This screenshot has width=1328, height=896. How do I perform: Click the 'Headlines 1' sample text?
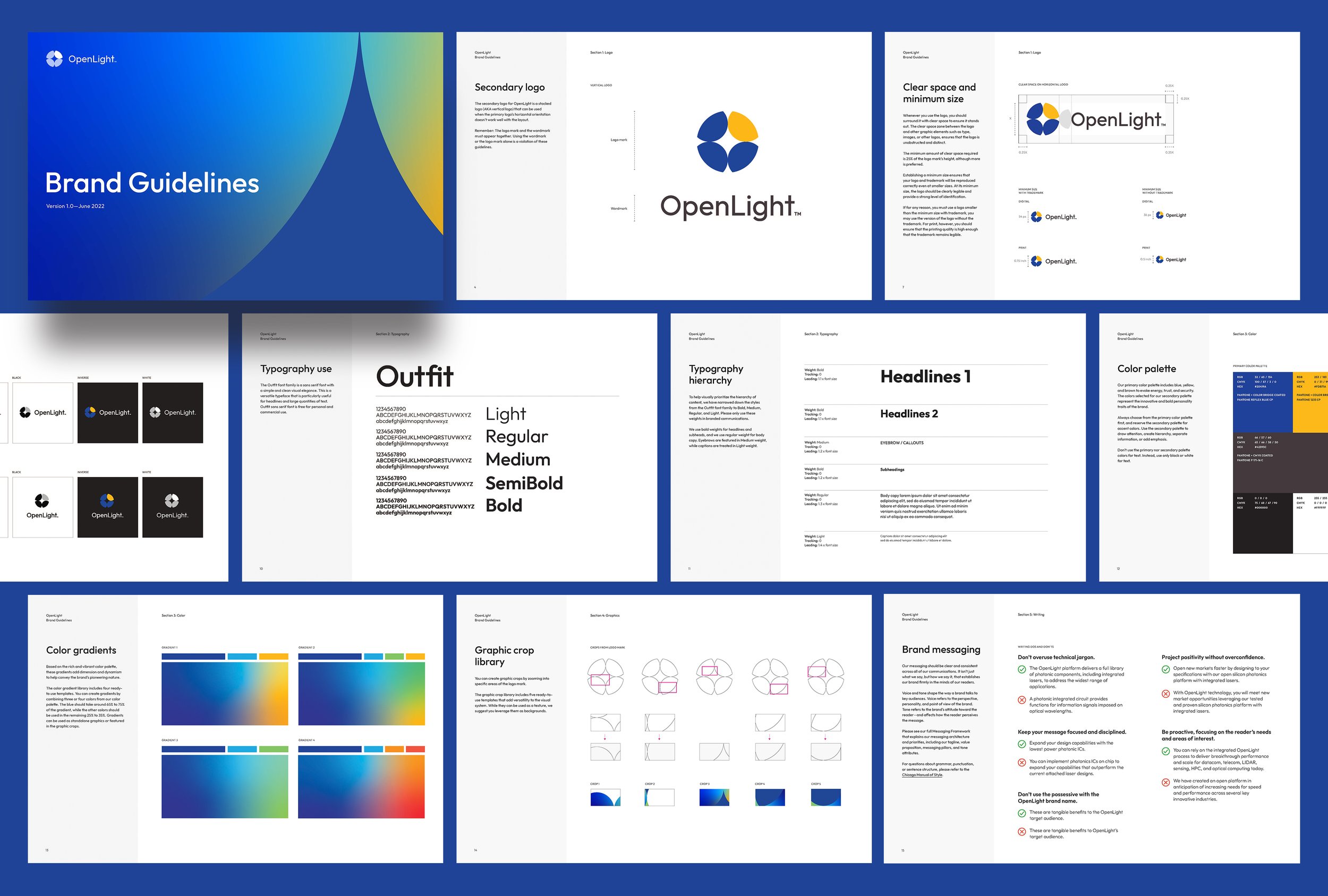pos(925,377)
